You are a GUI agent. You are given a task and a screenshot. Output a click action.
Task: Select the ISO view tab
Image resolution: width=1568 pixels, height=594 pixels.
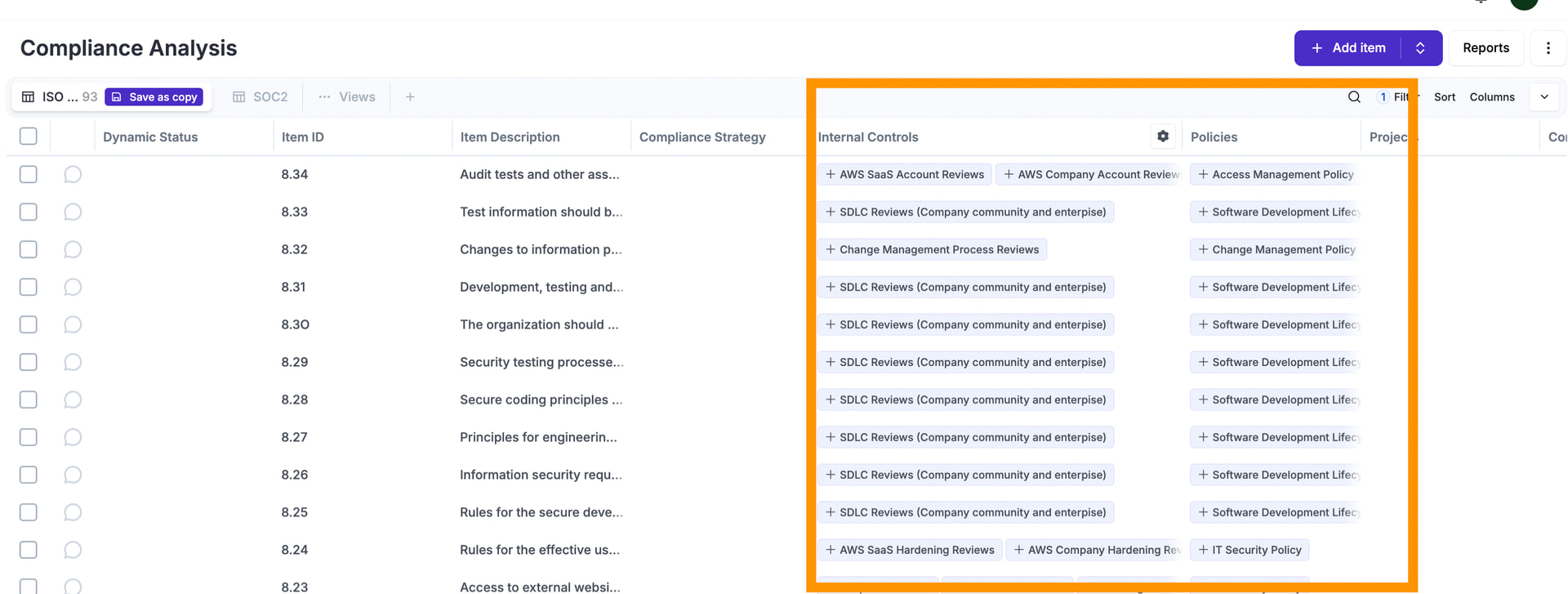pyautogui.click(x=57, y=96)
